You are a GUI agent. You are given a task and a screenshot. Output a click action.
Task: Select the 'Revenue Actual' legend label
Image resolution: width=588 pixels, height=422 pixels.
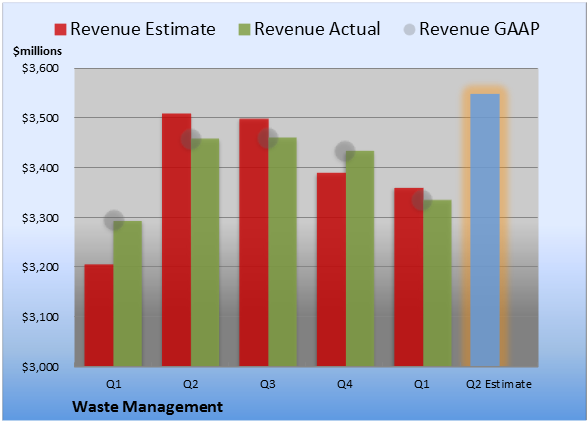[x=317, y=29]
